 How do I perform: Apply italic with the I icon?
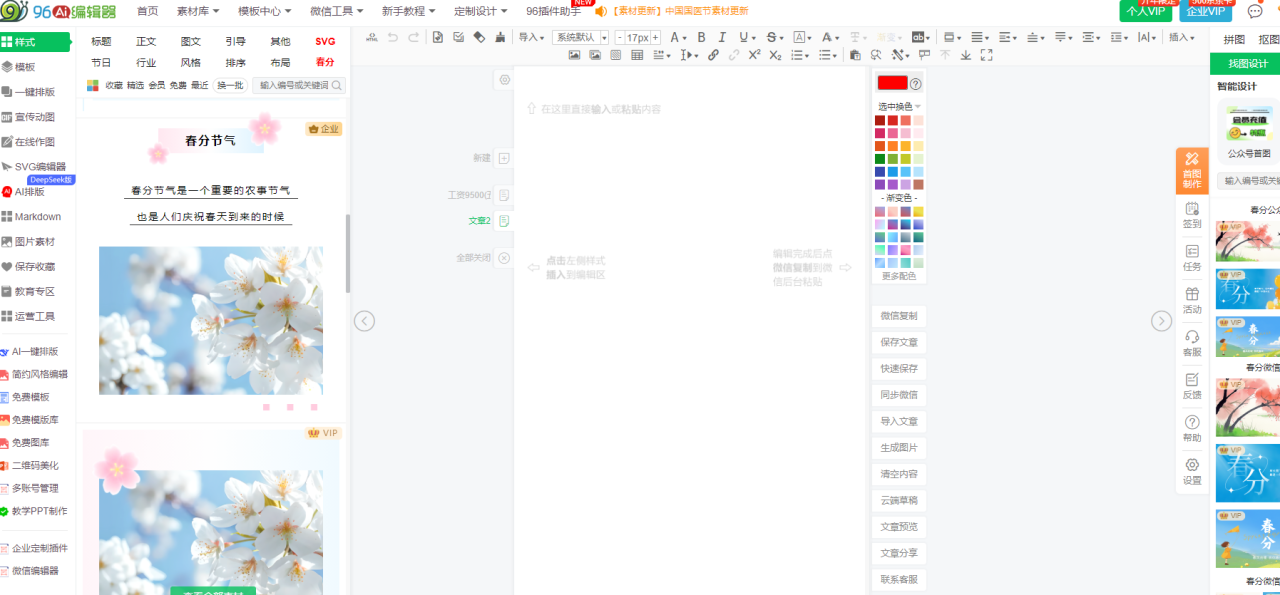pos(723,37)
